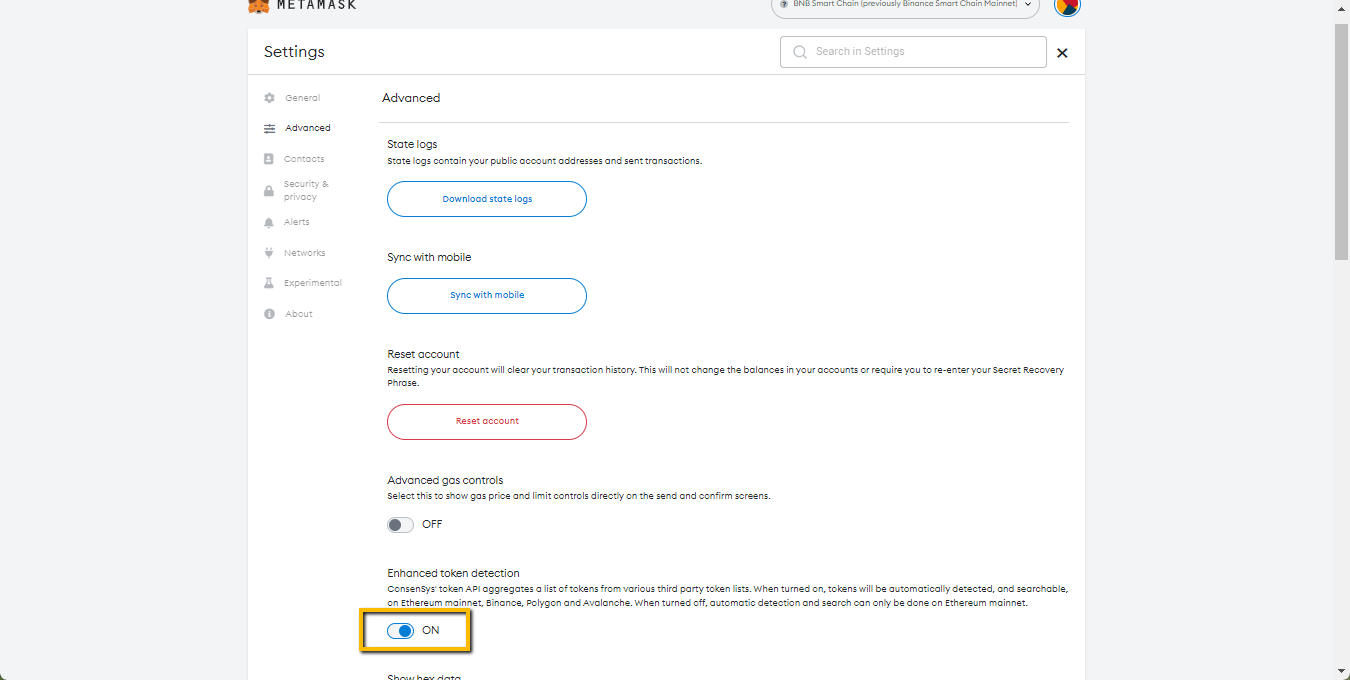Turn on Advanced gas controls toggle

click(x=400, y=525)
